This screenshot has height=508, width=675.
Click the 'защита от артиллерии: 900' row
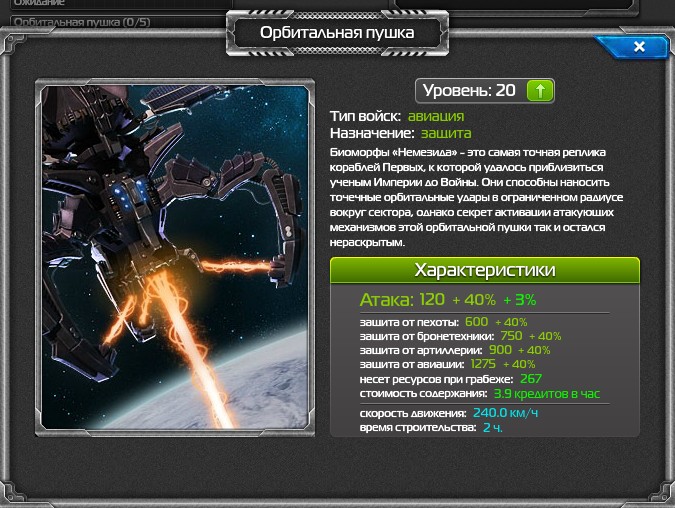pyautogui.click(x=455, y=350)
